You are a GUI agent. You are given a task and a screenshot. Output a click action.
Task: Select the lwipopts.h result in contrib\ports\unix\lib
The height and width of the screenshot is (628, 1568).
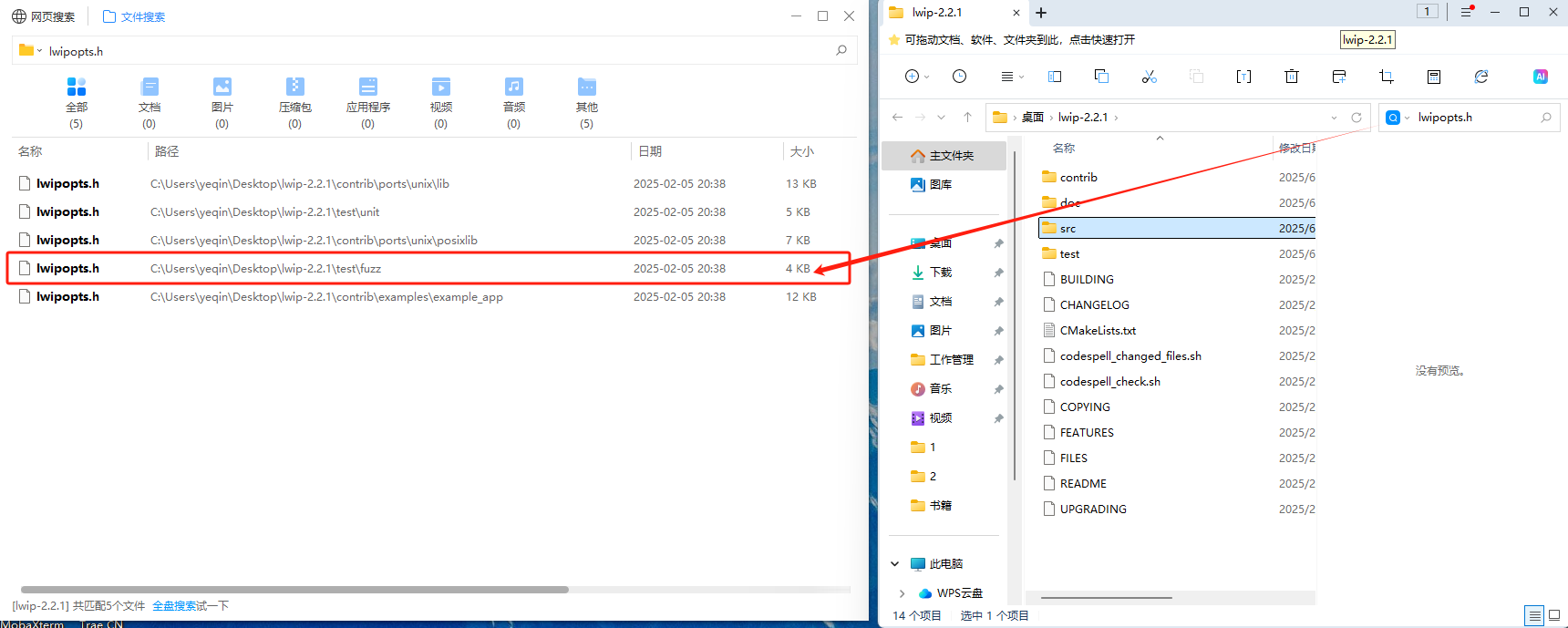(x=428, y=184)
